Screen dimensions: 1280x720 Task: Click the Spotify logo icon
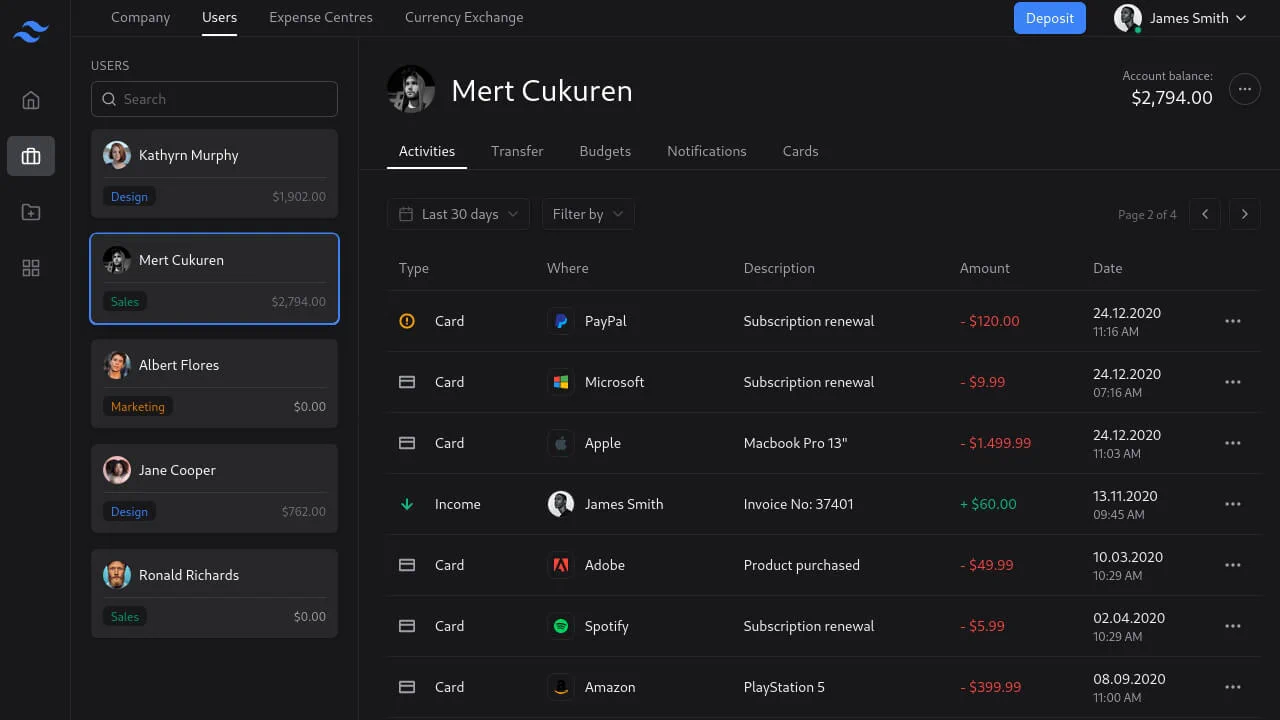[561, 626]
